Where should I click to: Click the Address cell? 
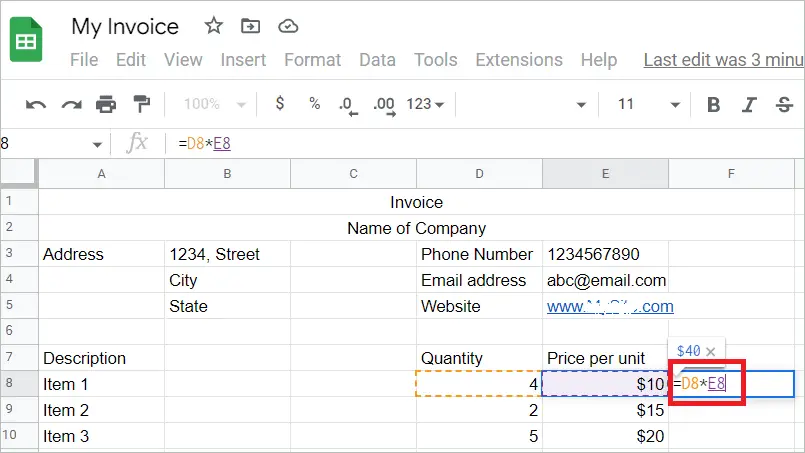pyautogui.click(x=102, y=254)
